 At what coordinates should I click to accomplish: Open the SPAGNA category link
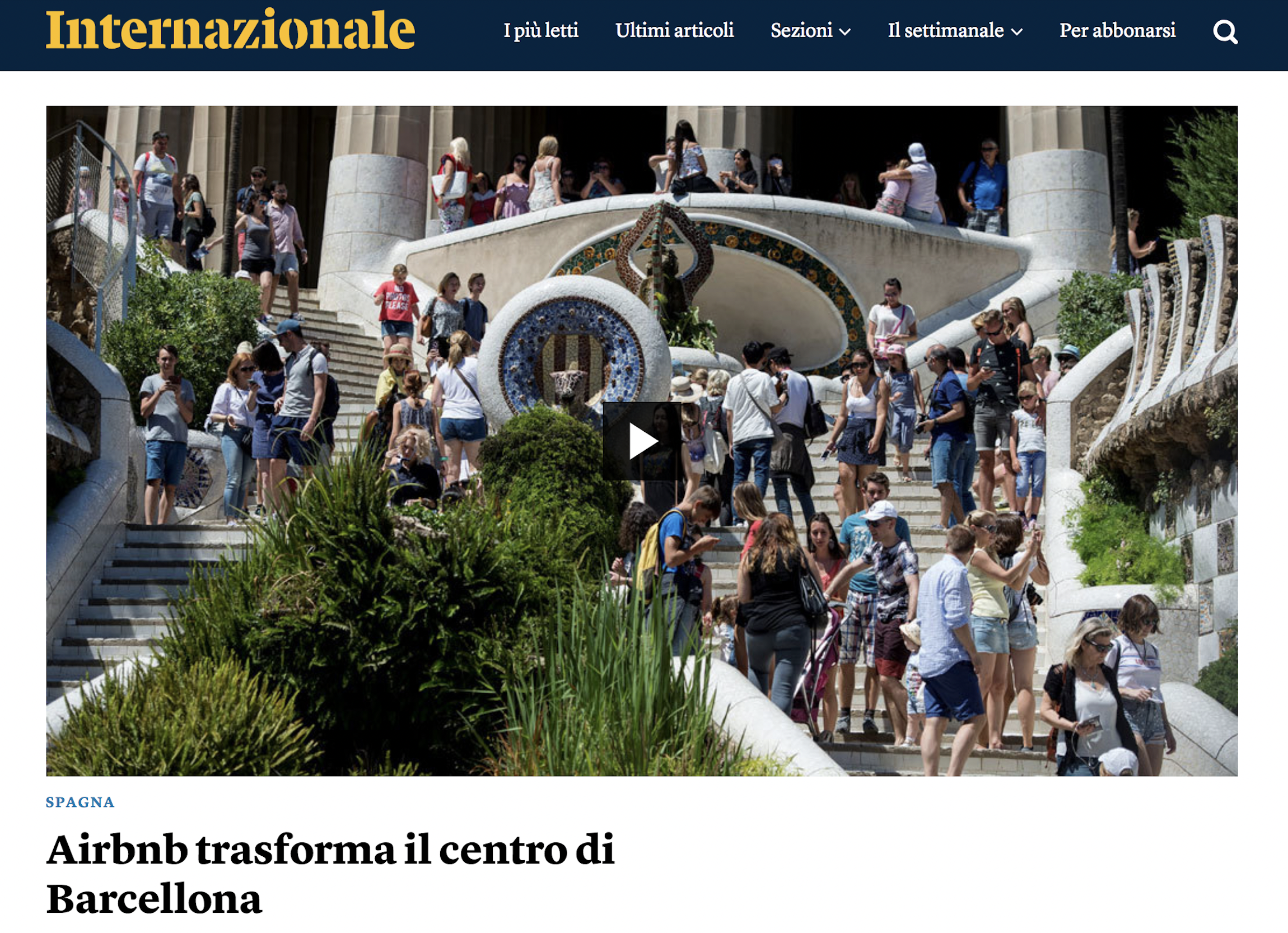coord(80,802)
